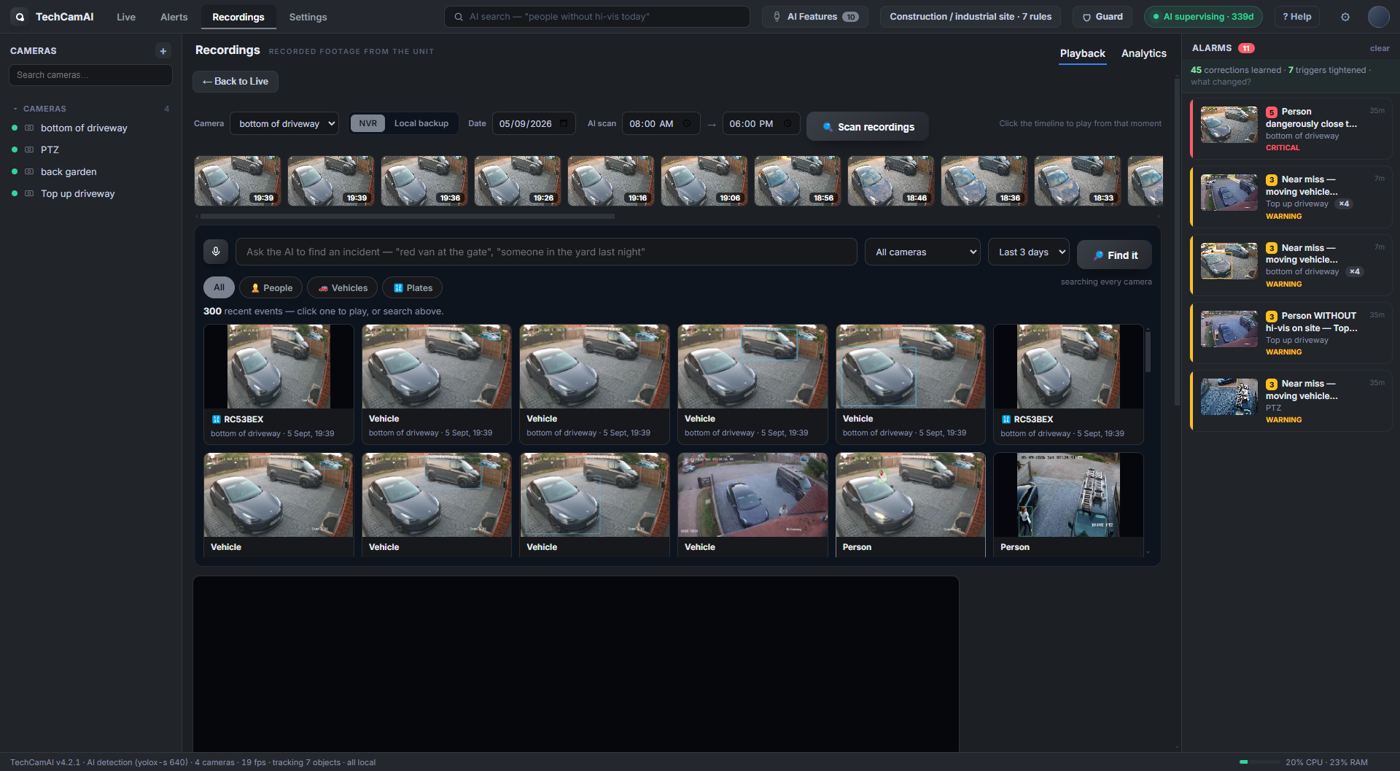Click the Back to Live button
Image resolution: width=1400 pixels, height=771 pixels.
pos(235,82)
